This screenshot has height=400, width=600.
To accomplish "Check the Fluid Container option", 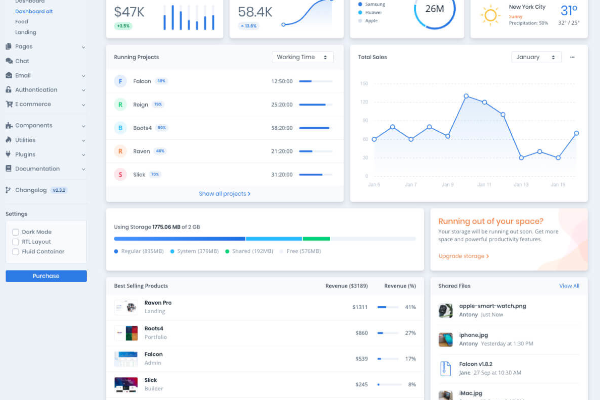I will 15,251.
